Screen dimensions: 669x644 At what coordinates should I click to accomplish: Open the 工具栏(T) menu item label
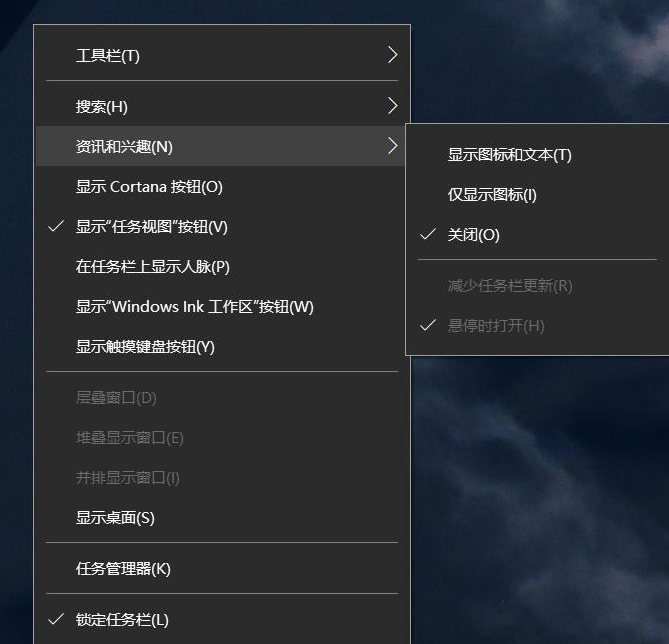pos(108,56)
